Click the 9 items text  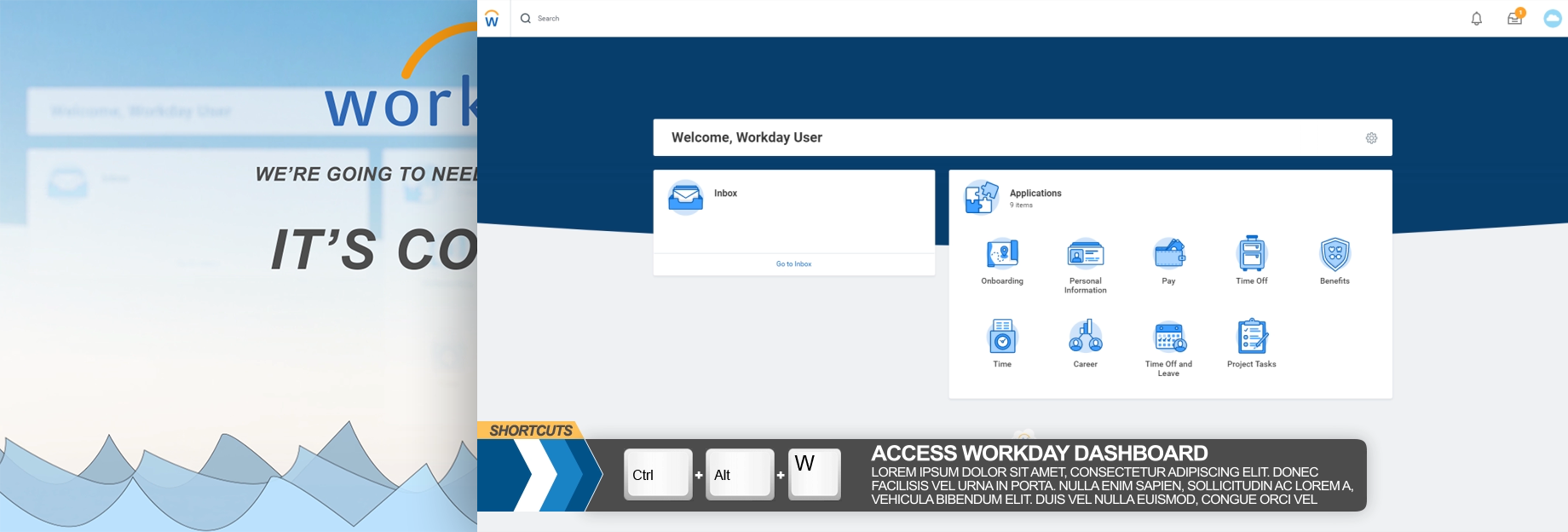[1021, 205]
